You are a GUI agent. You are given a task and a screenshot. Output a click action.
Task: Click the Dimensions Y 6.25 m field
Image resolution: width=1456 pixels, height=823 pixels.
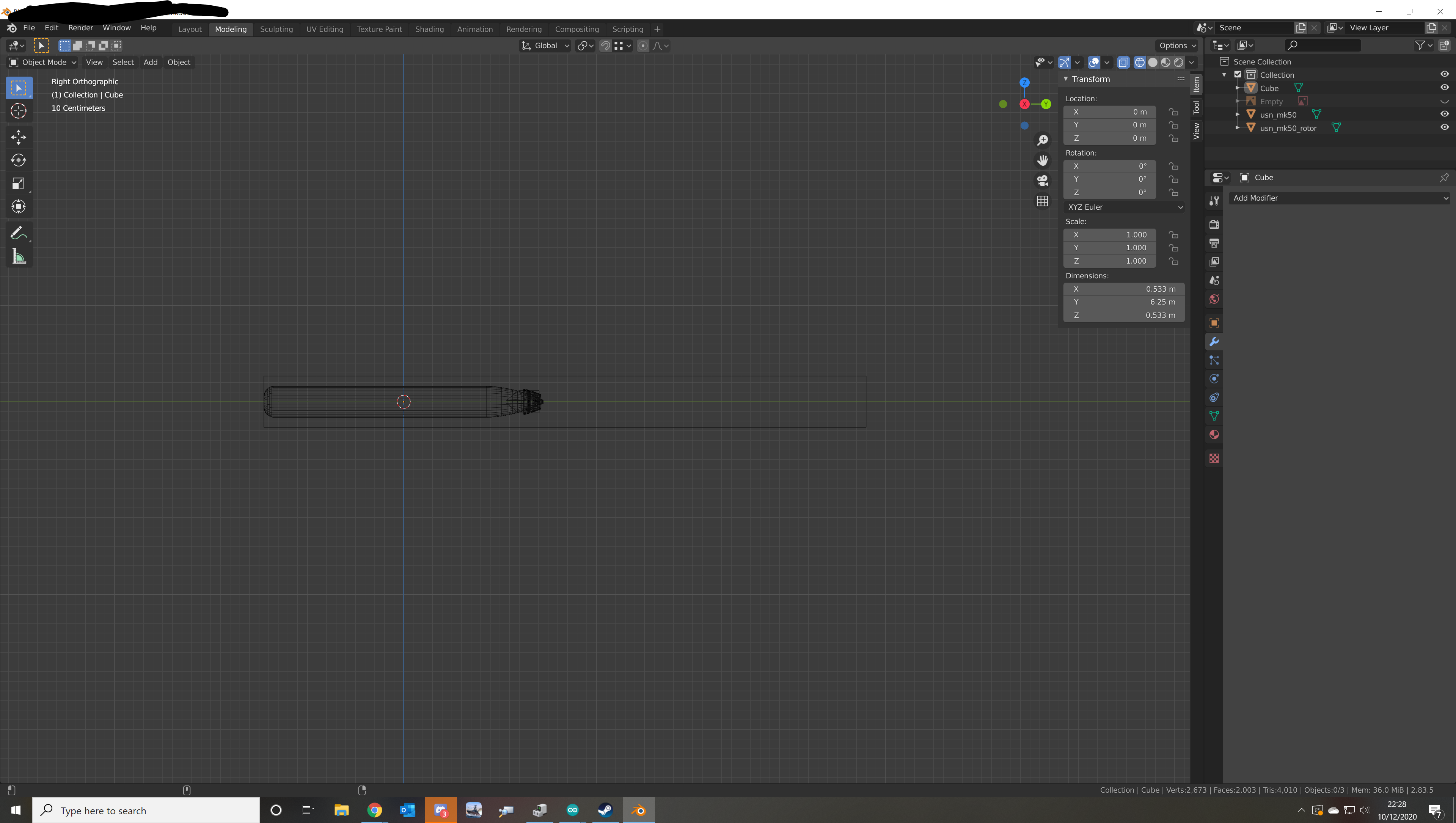click(1123, 302)
